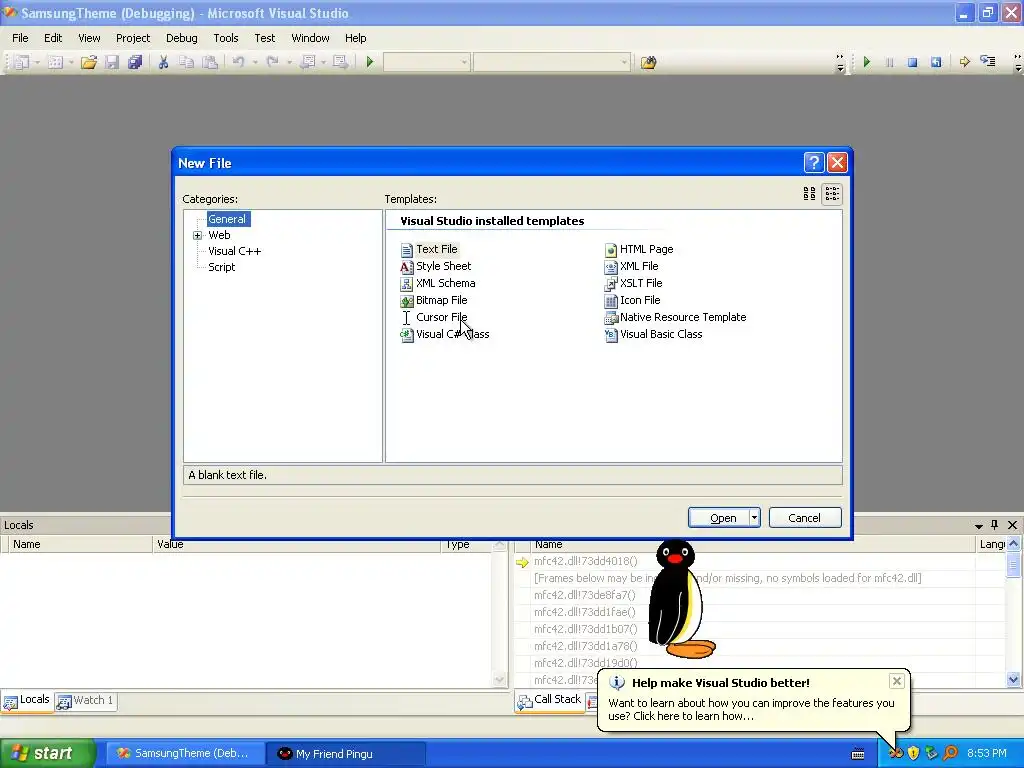Open the solution platforms combo box
This screenshot has height=768, width=1024.
551,62
